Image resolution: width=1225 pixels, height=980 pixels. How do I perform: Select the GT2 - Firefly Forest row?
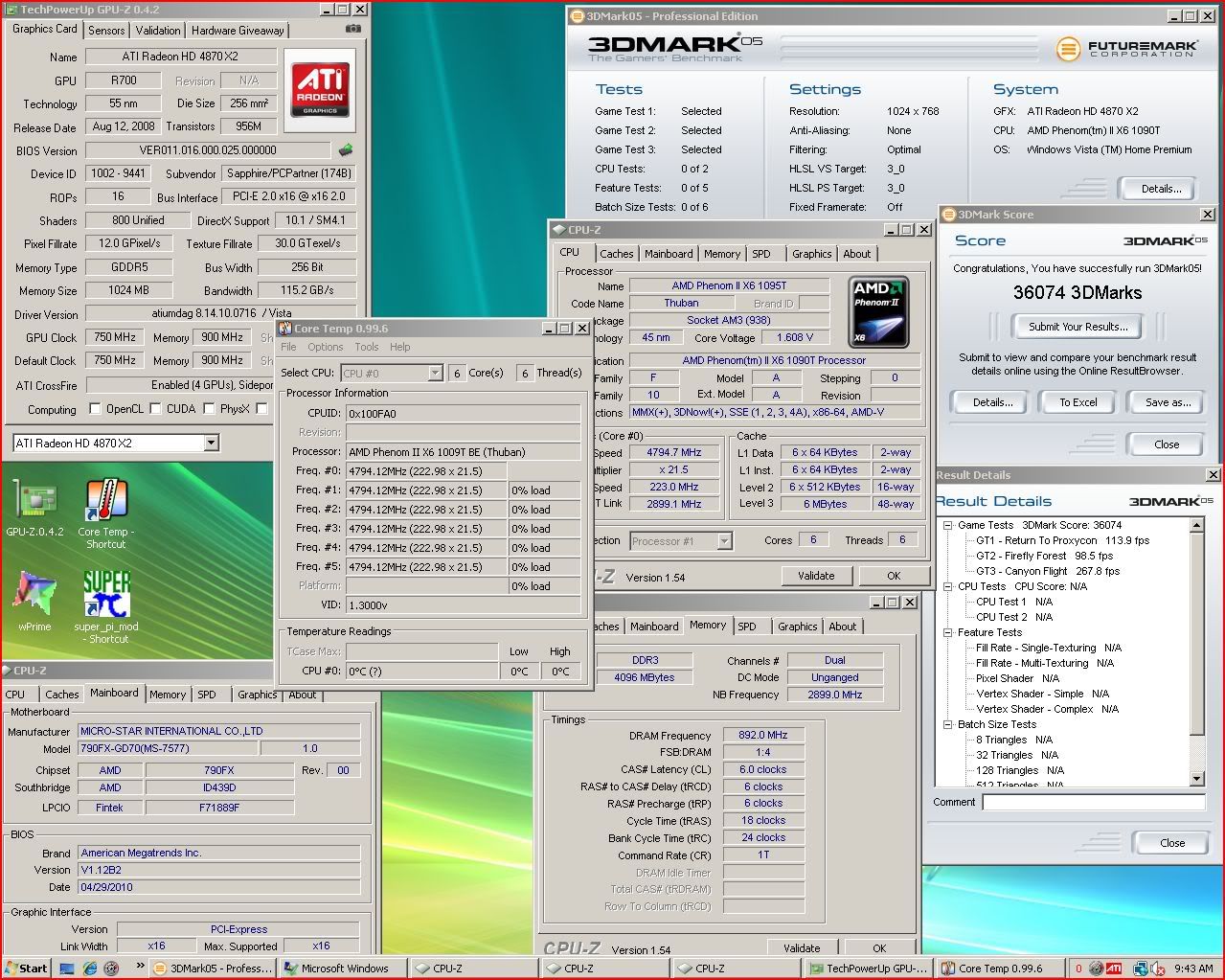point(1045,556)
